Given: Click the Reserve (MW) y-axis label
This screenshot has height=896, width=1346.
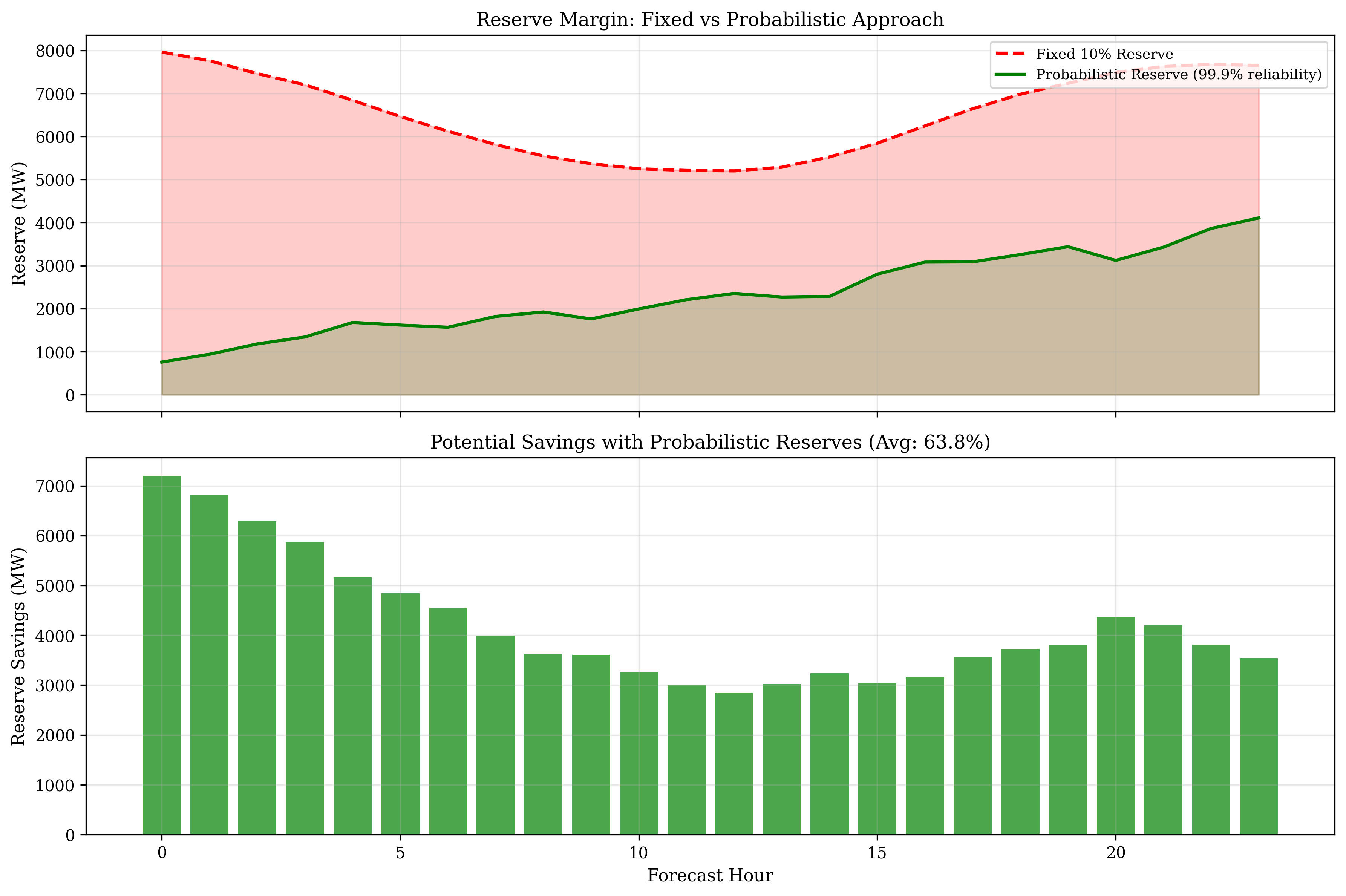Looking at the screenshot, I should (18, 224).
